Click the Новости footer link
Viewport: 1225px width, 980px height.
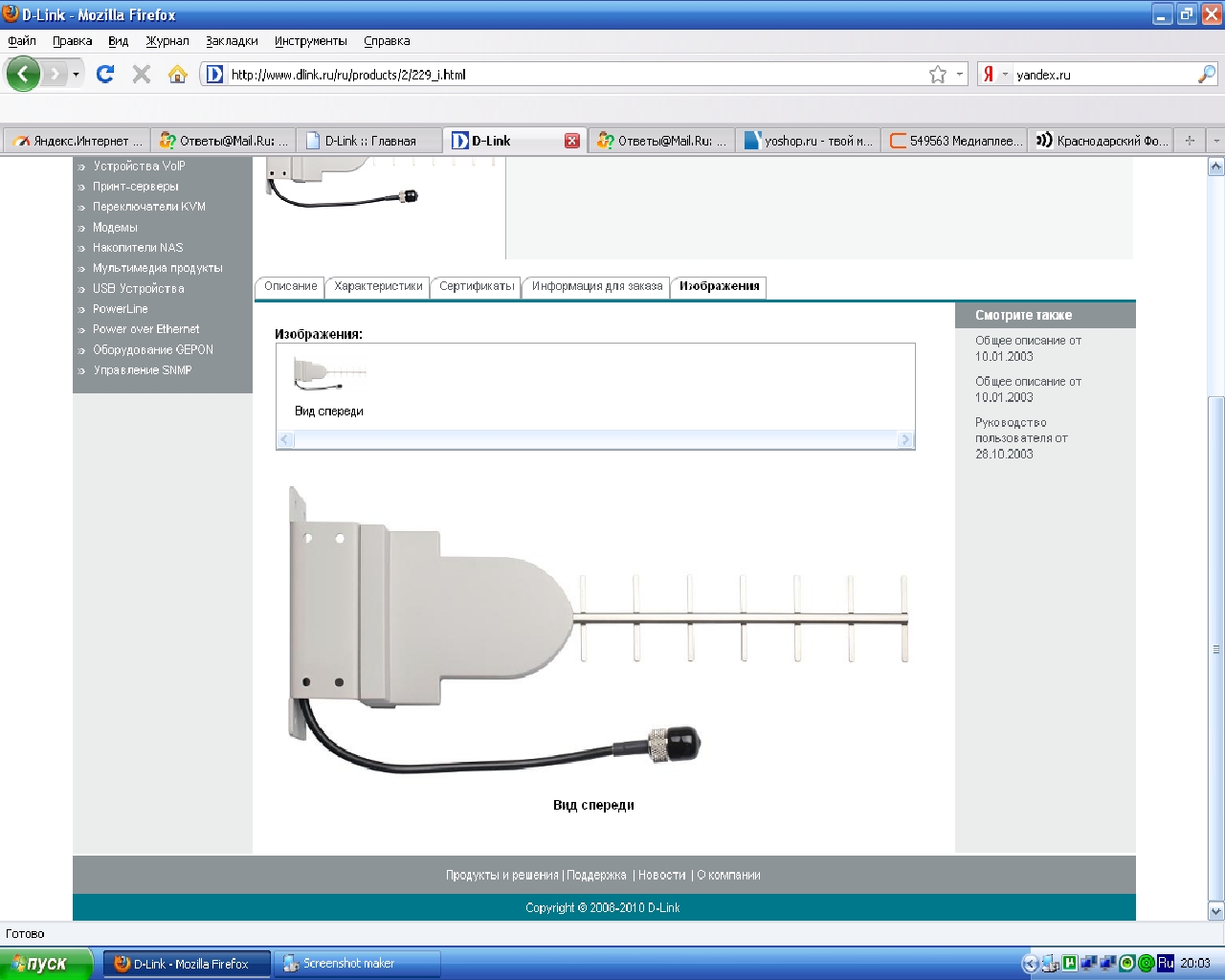click(662, 875)
